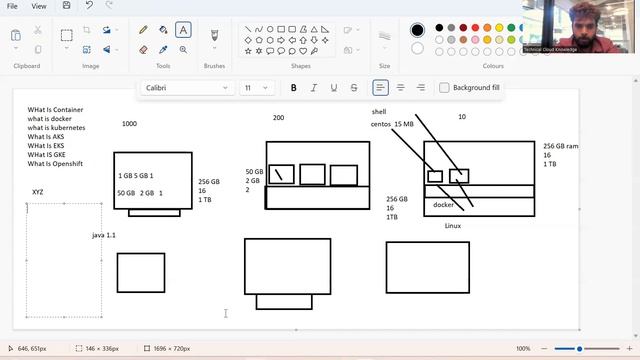640x360 pixels.
Task: Open the Shape outline dropdown
Action: pyautogui.click(x=351, y=30)
